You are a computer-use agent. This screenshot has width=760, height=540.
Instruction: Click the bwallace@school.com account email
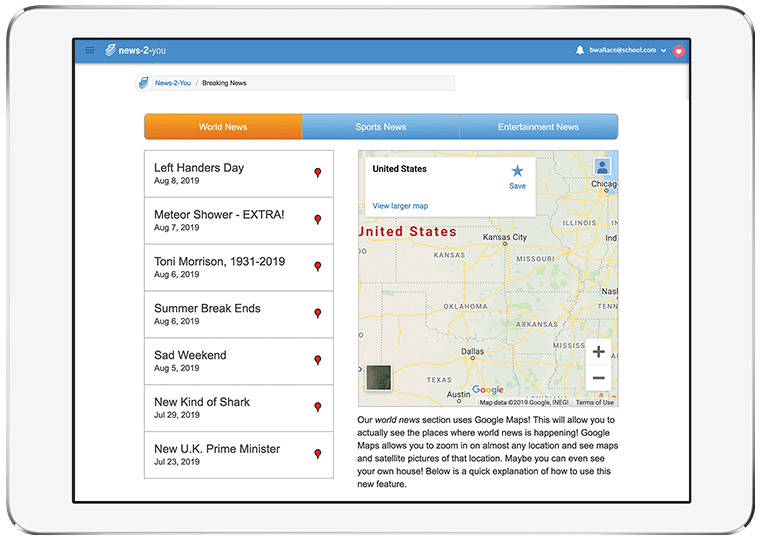623,50
